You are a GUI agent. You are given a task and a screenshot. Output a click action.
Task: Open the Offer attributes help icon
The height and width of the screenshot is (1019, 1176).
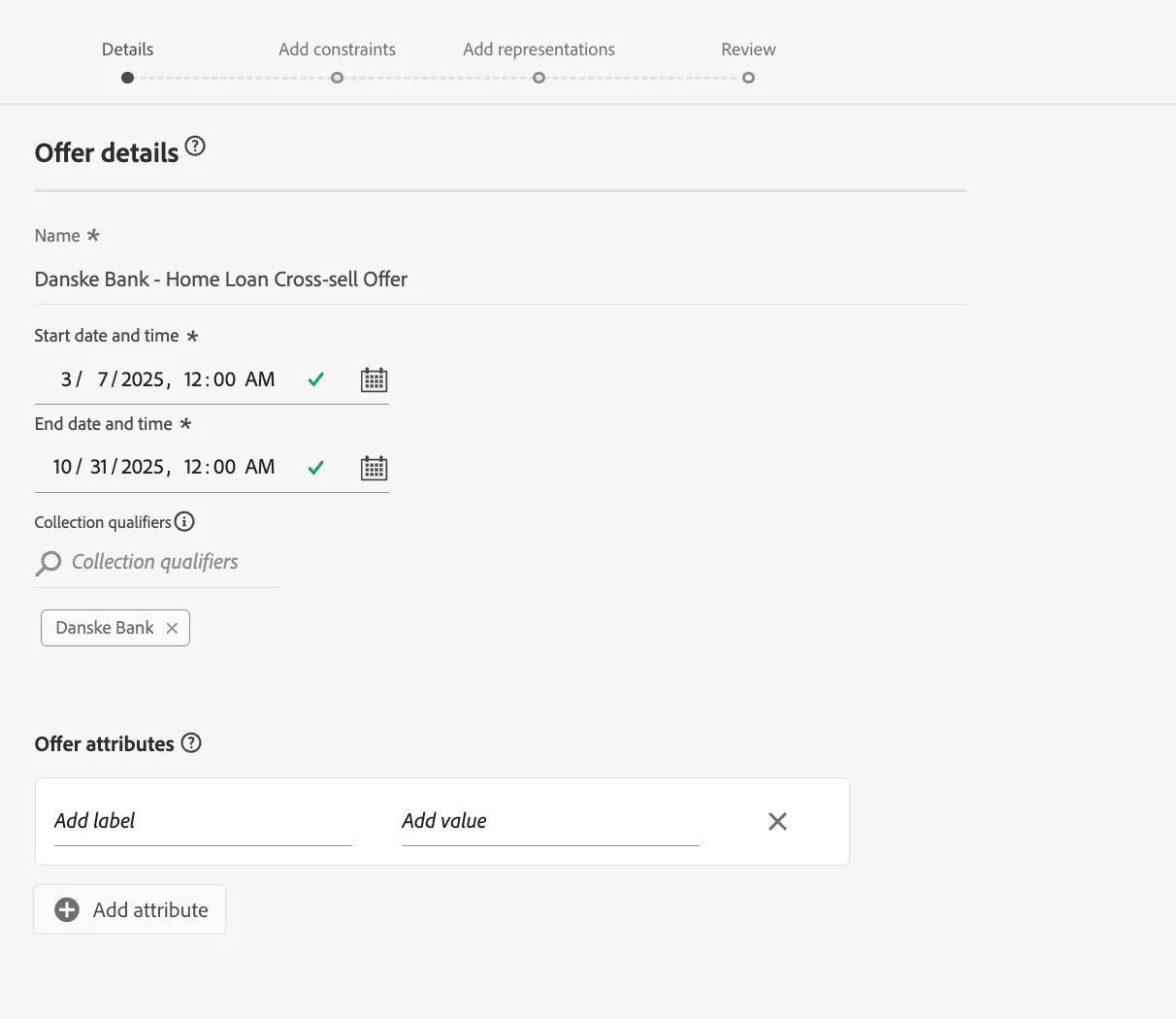[191, 742]
